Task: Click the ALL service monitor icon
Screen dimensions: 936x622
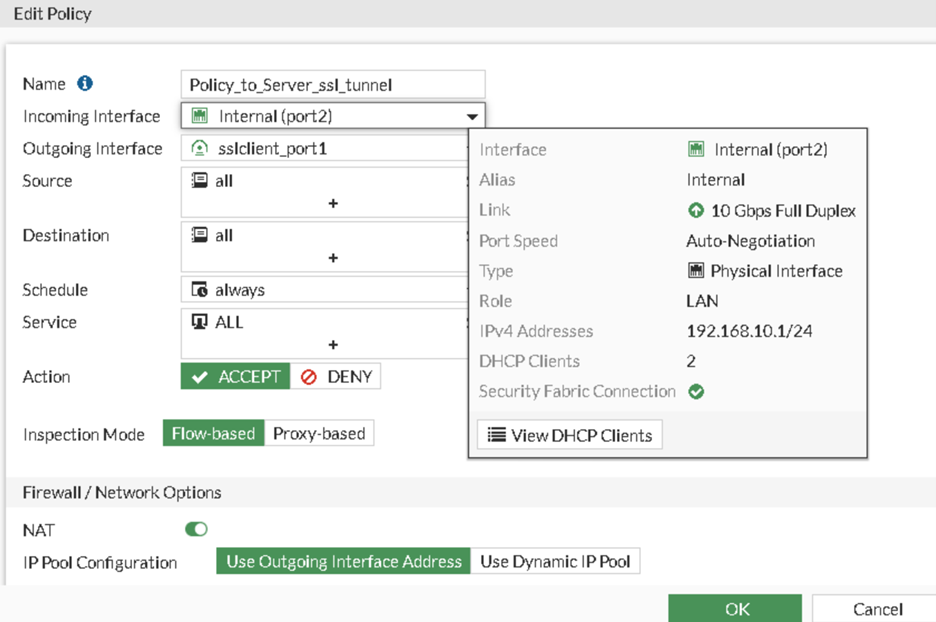Action: coord(199,322)
